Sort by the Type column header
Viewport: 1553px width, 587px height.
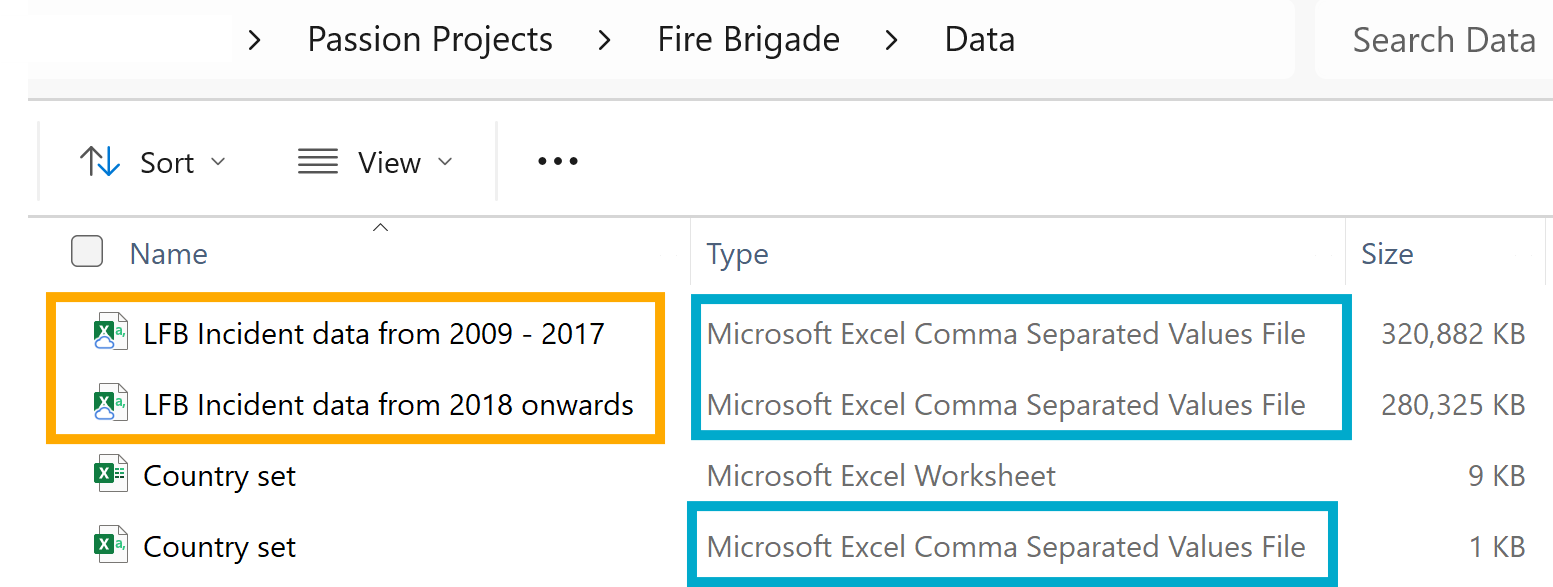pos(737,254)
